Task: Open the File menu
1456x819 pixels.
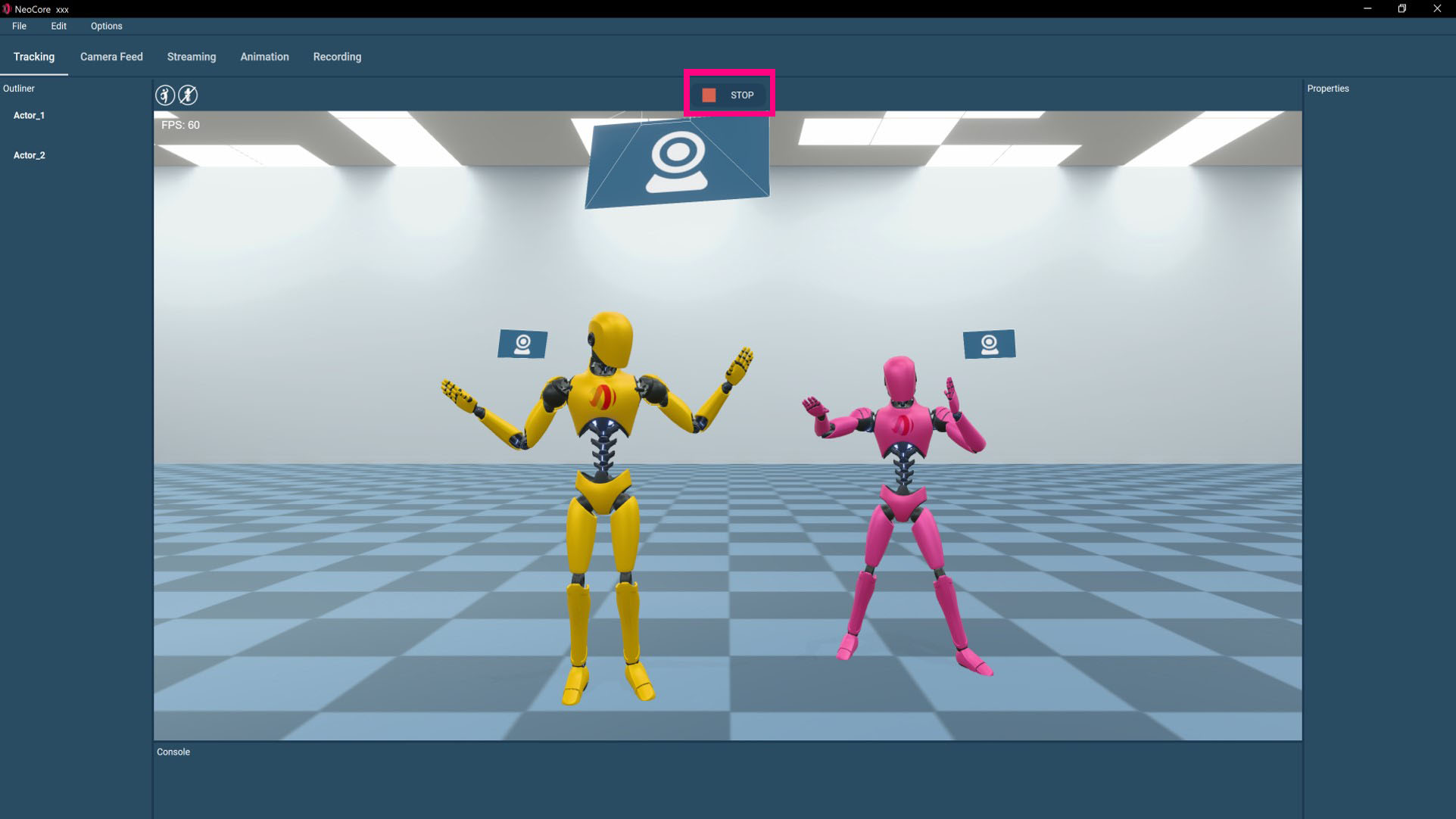Action: coord(19,26)
